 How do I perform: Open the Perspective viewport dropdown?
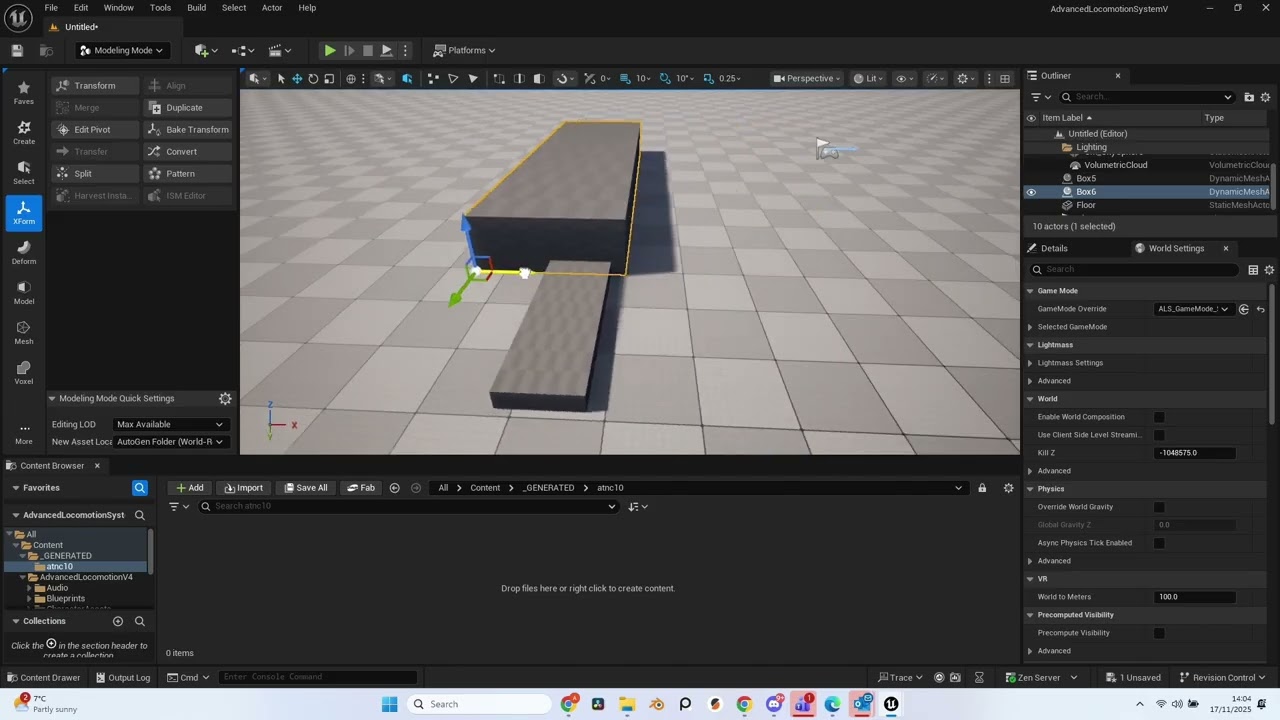pyautogui.click(x=809, y=78)
